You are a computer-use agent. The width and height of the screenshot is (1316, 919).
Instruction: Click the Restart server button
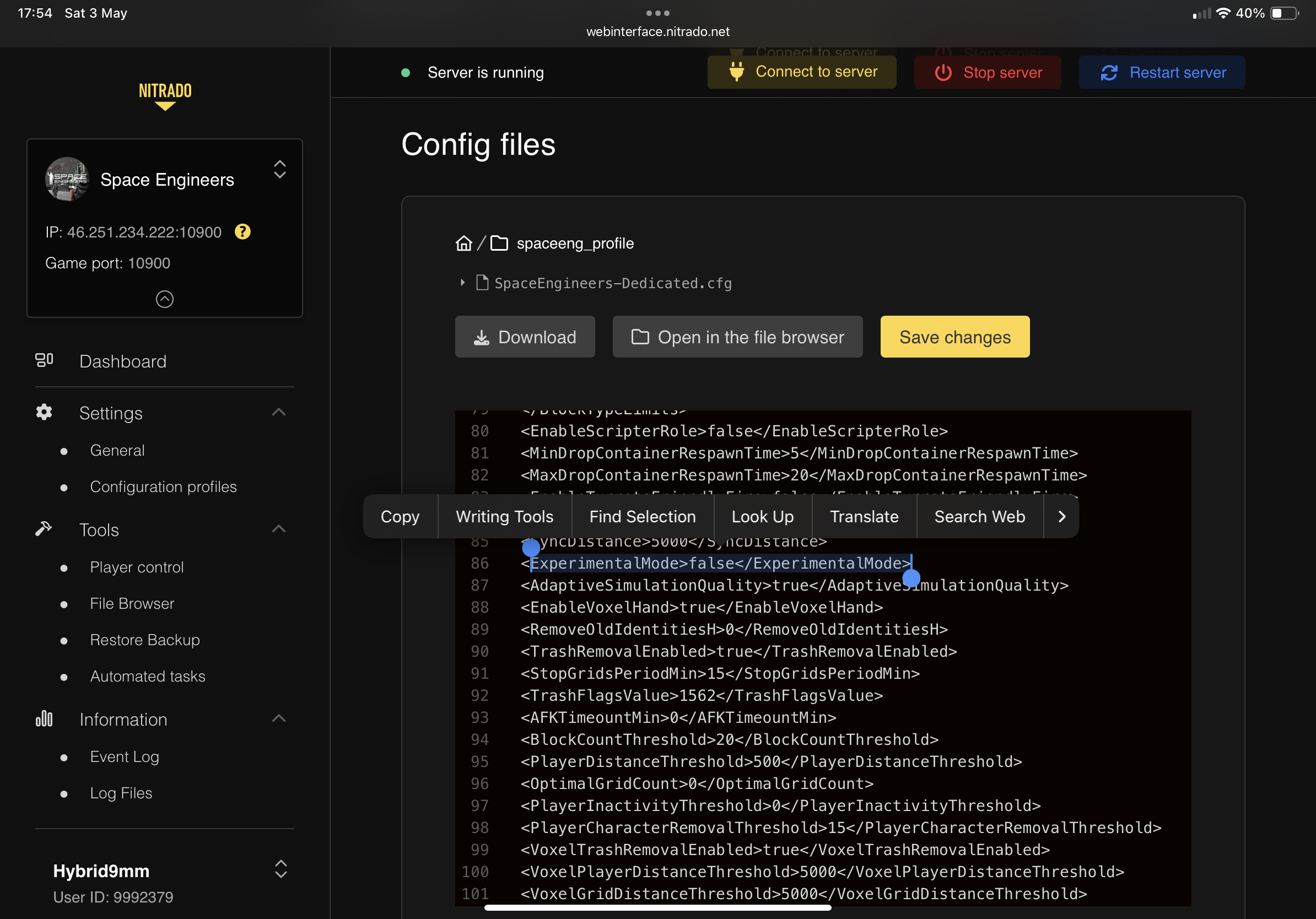point(1162,72)
